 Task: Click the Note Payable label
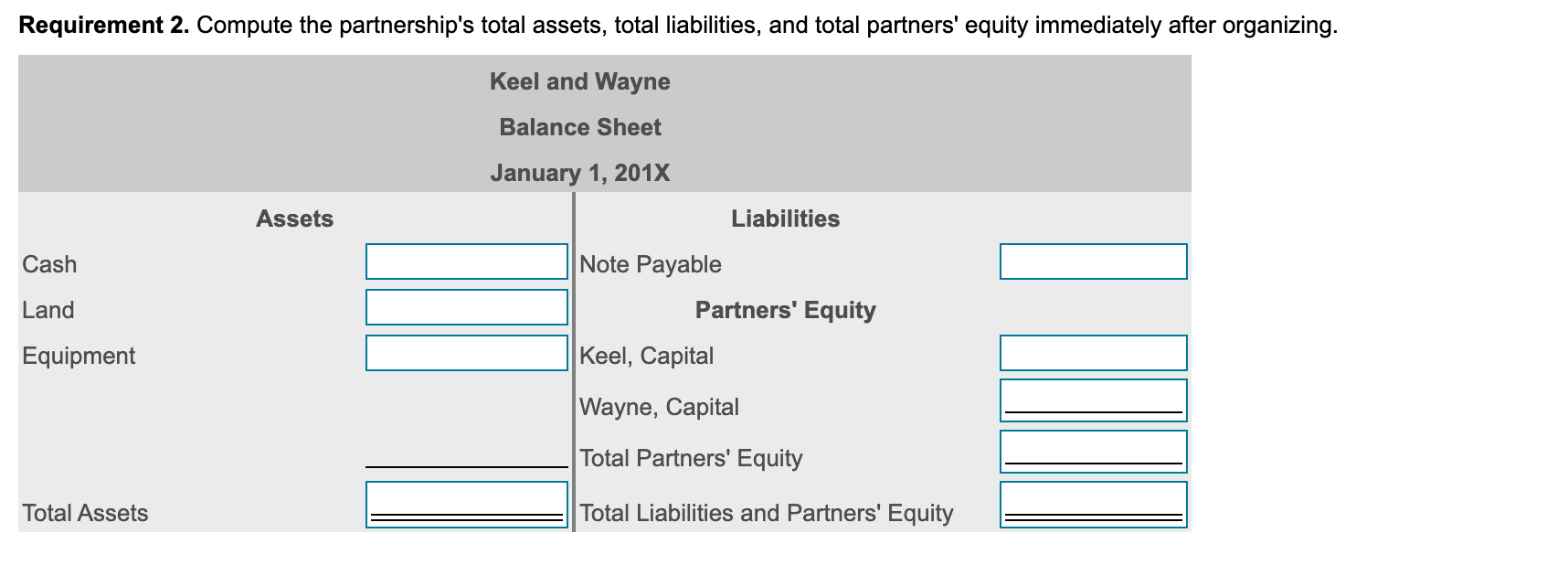point(650,264)
